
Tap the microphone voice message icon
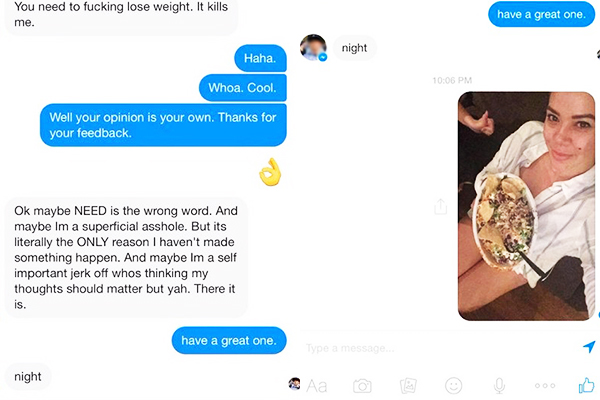pos(499,385)
